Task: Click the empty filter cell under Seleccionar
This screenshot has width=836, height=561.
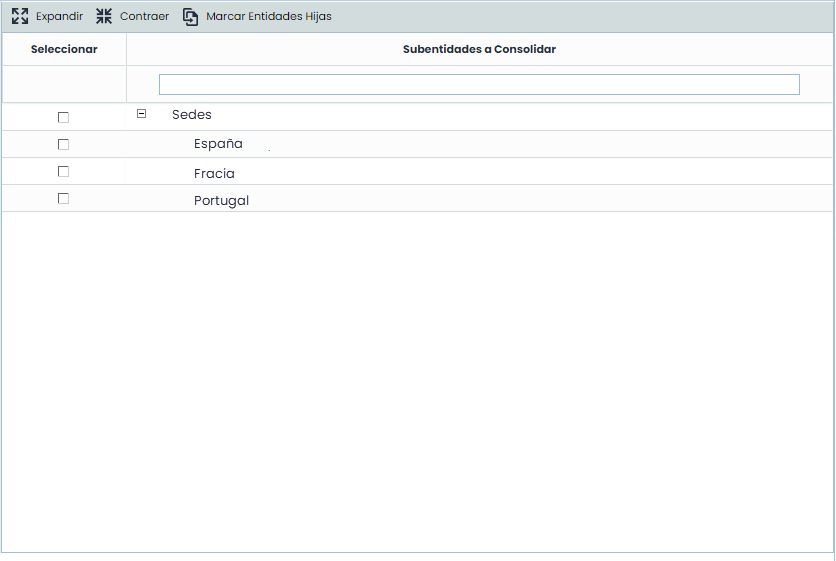Action: [64, 84]
